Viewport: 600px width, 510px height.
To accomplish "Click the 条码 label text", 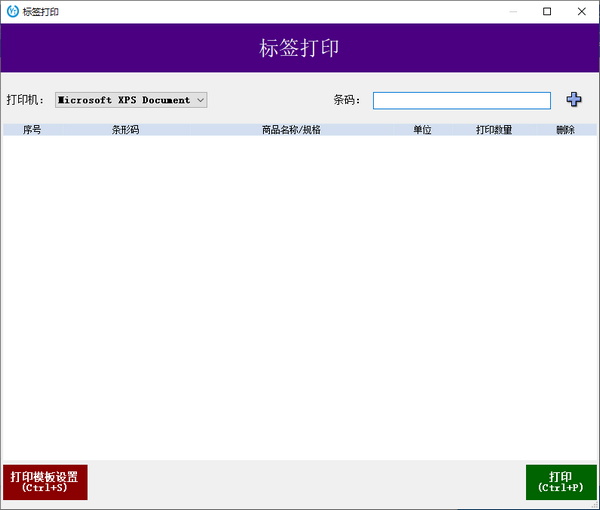I will 346,100.
